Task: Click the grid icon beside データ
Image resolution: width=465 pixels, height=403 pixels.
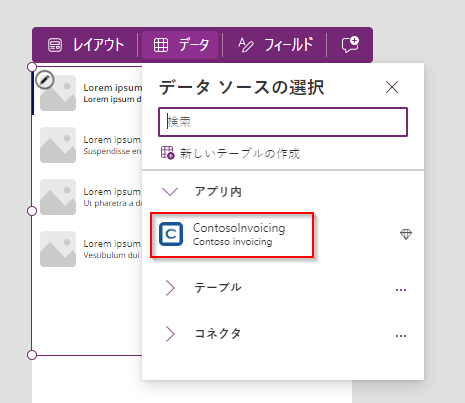Action: click(x=161, y=45)
